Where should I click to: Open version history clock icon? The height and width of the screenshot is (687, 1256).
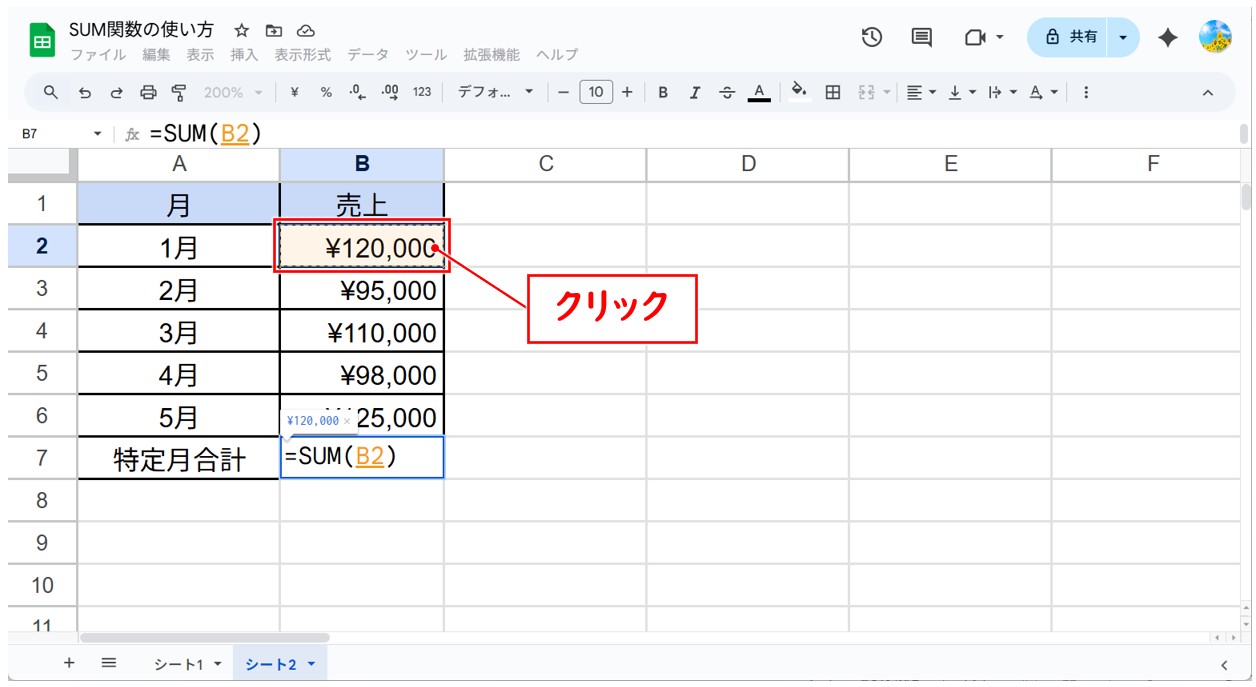(872, 37)
